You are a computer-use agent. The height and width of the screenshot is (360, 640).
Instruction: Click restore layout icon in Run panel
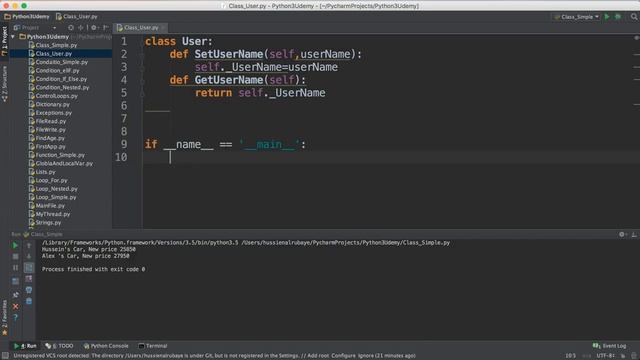pos(15,281)
